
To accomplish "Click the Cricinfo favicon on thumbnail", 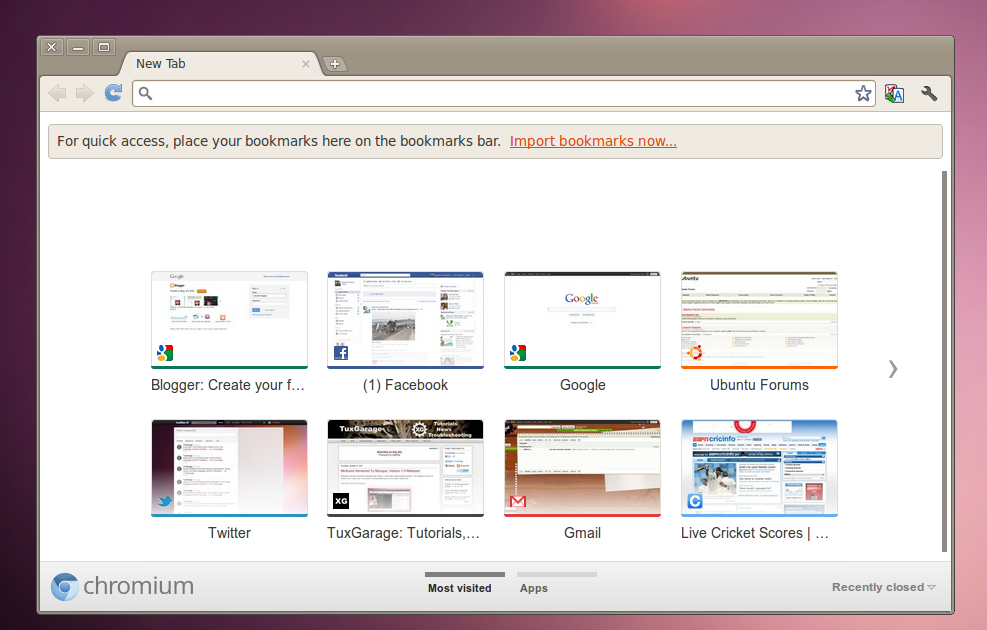I will point(695,501).
